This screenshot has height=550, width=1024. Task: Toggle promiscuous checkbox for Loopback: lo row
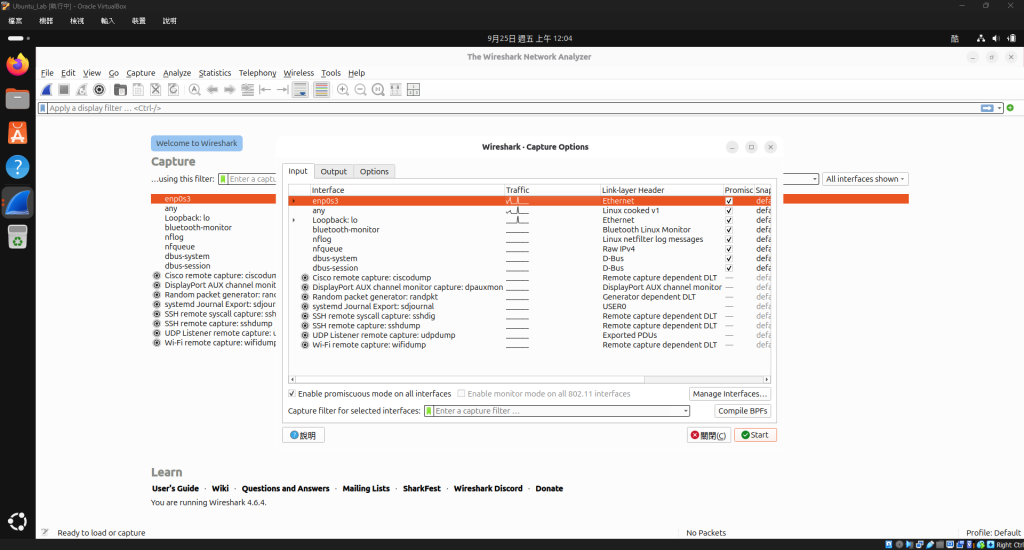[x=729, y=220]
